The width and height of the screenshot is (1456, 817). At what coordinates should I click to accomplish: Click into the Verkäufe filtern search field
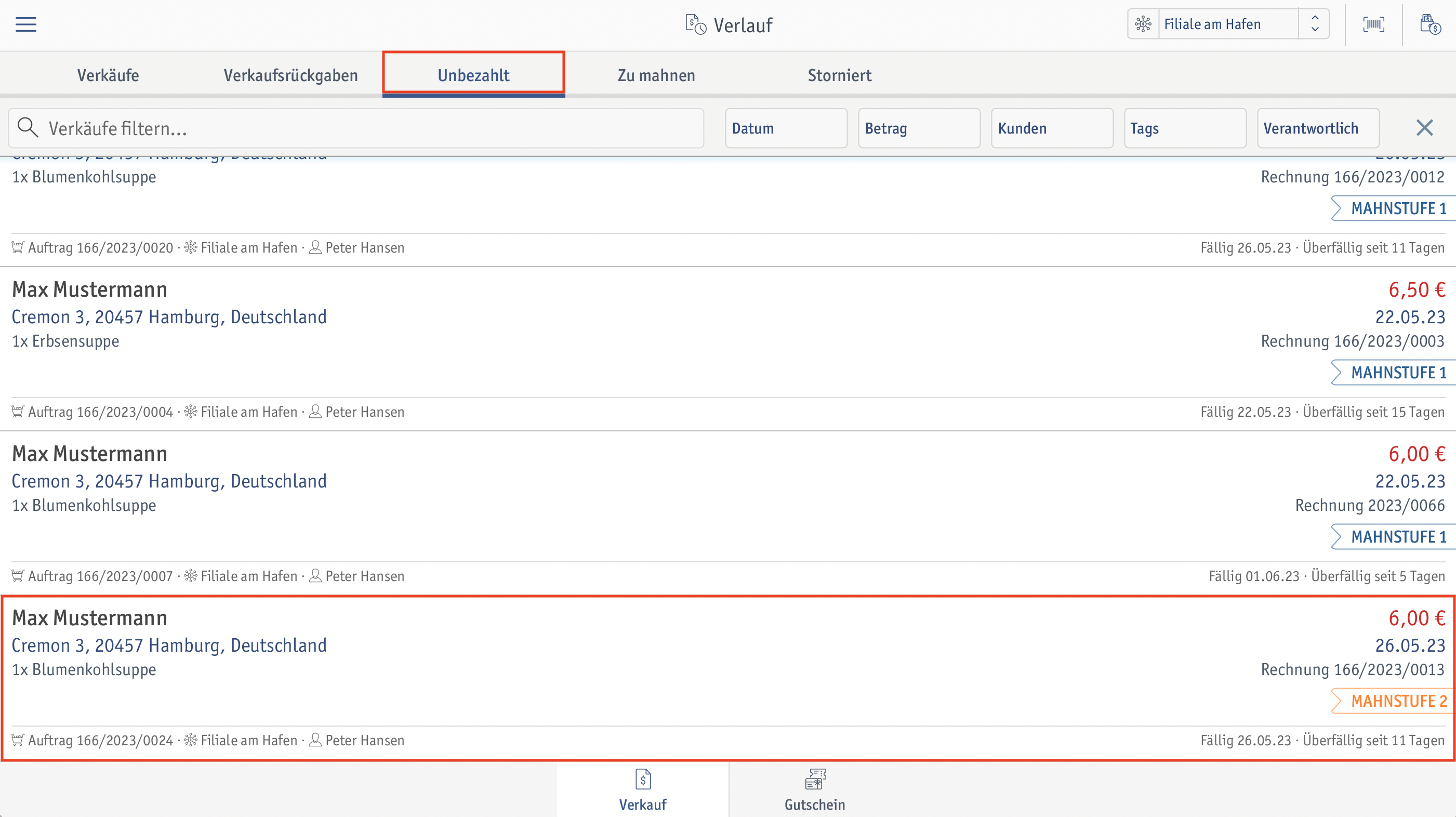pos(356,128)
